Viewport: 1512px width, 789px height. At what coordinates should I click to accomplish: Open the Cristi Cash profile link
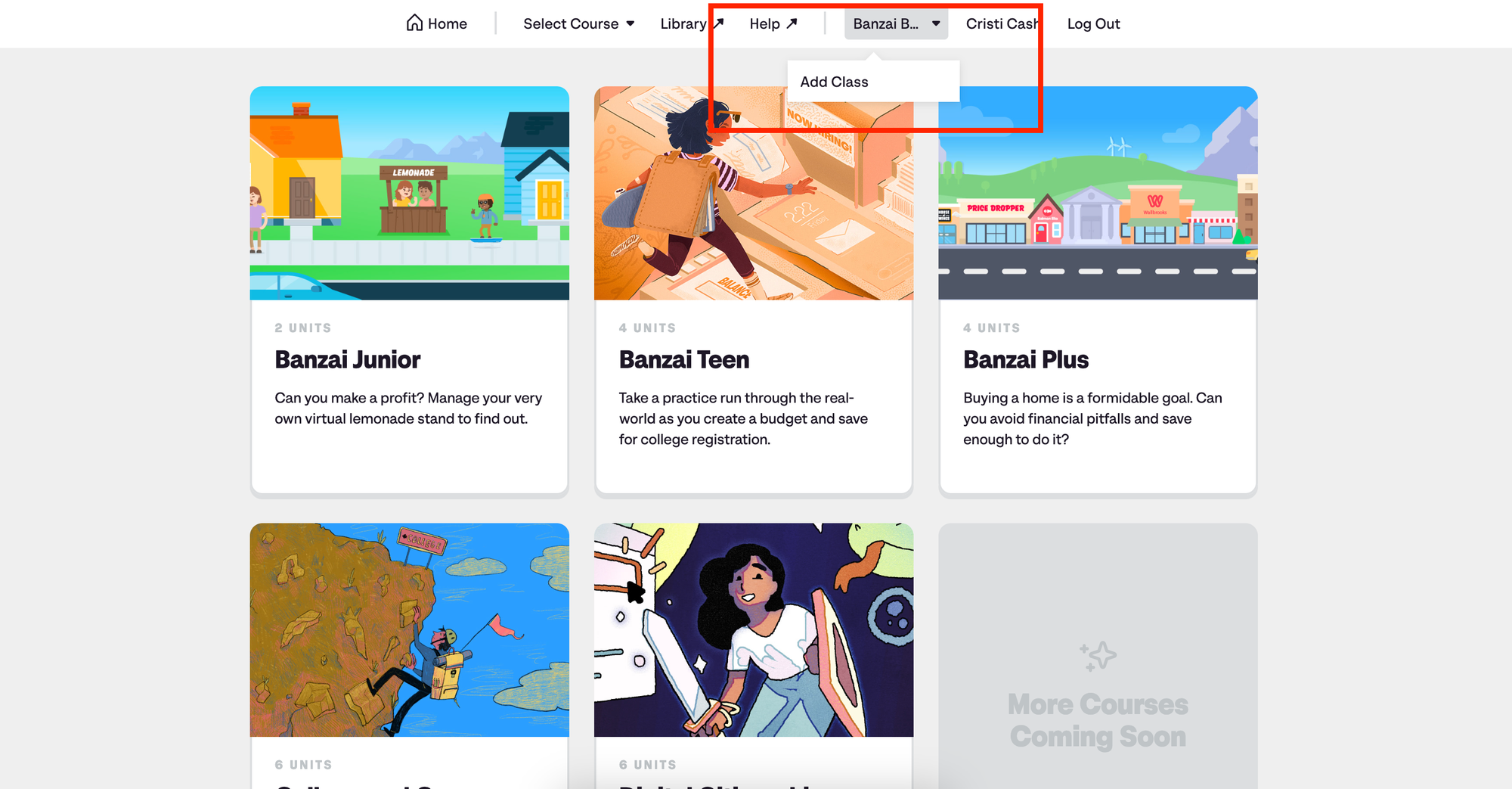[x=1002, y=23]
